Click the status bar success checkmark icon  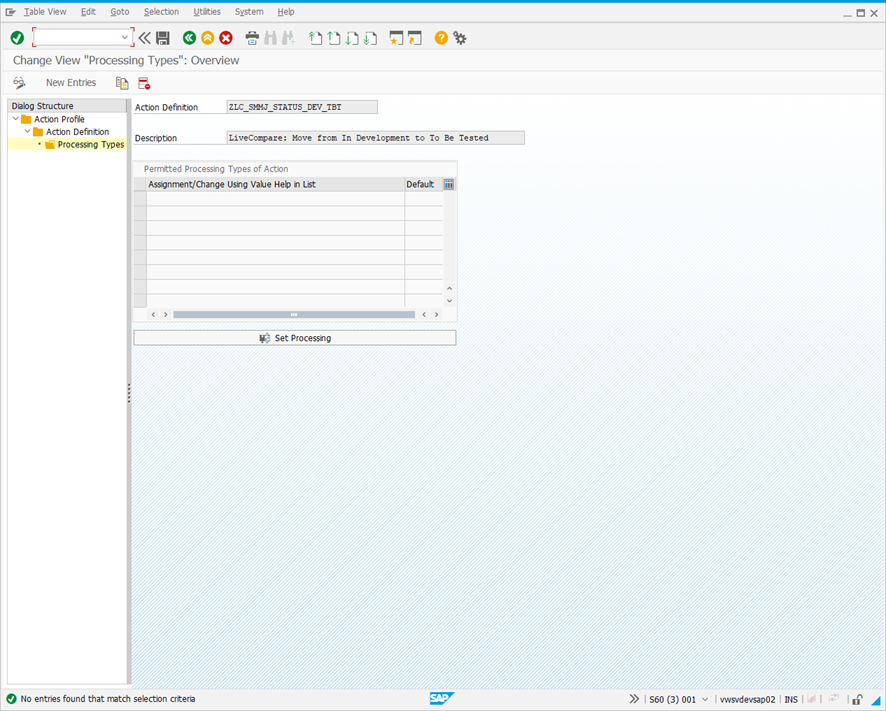[11, 699]
